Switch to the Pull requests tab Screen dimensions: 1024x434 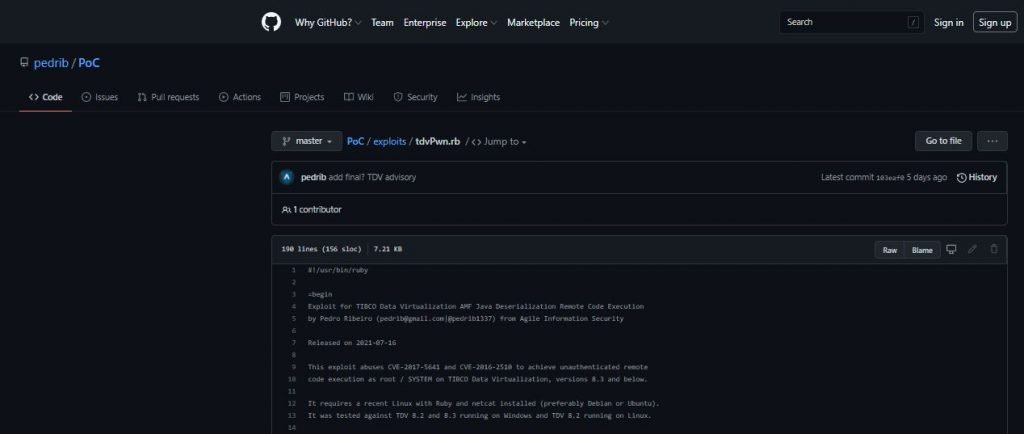(x=168, y=97)
